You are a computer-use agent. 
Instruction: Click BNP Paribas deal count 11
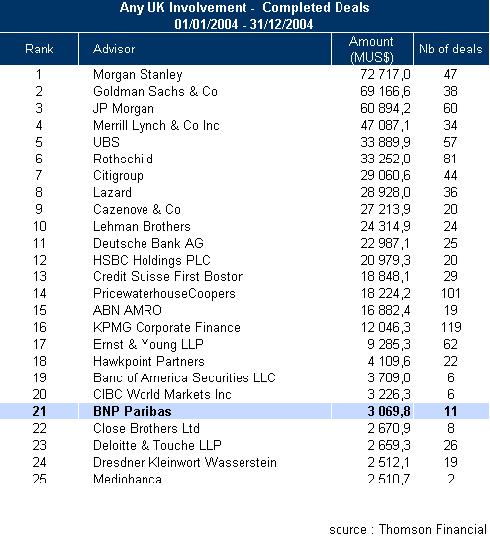point(450,411)
